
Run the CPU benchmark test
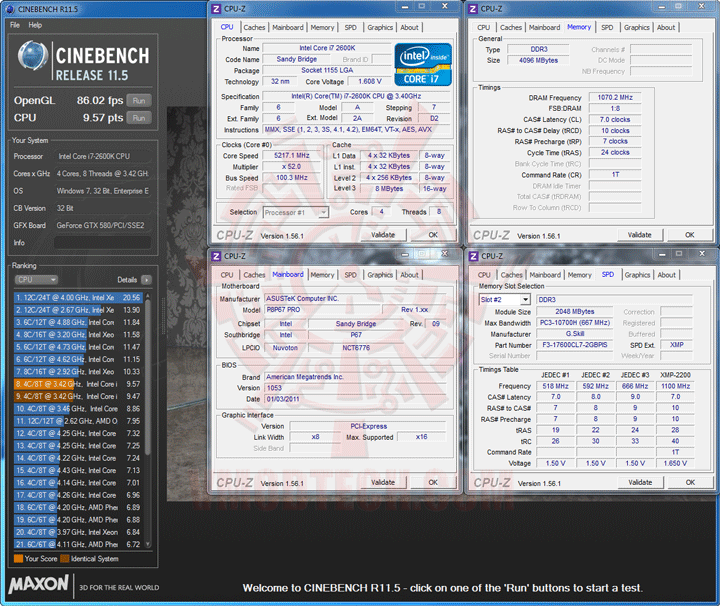click(x=139, y=118)
